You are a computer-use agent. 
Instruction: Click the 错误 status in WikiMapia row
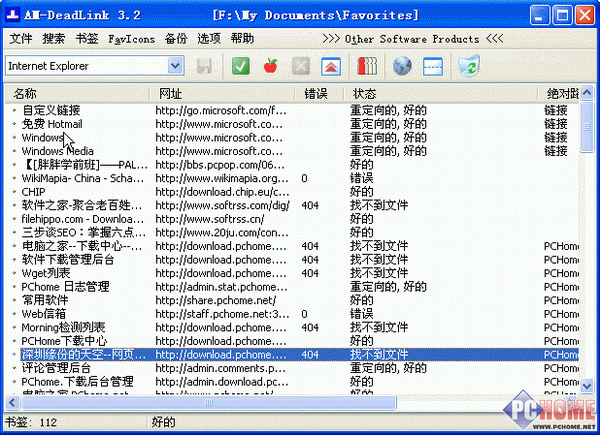(x=362, y=178)
